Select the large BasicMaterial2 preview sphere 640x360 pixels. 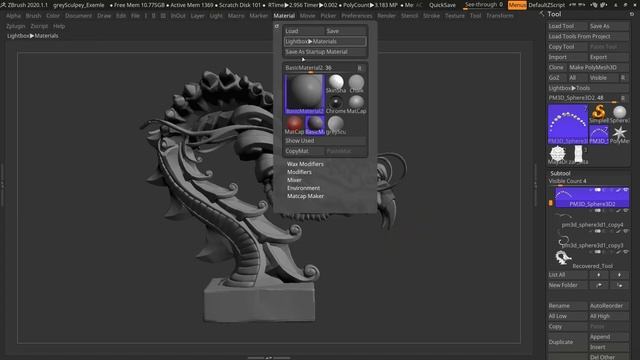(x=304, y=94)
